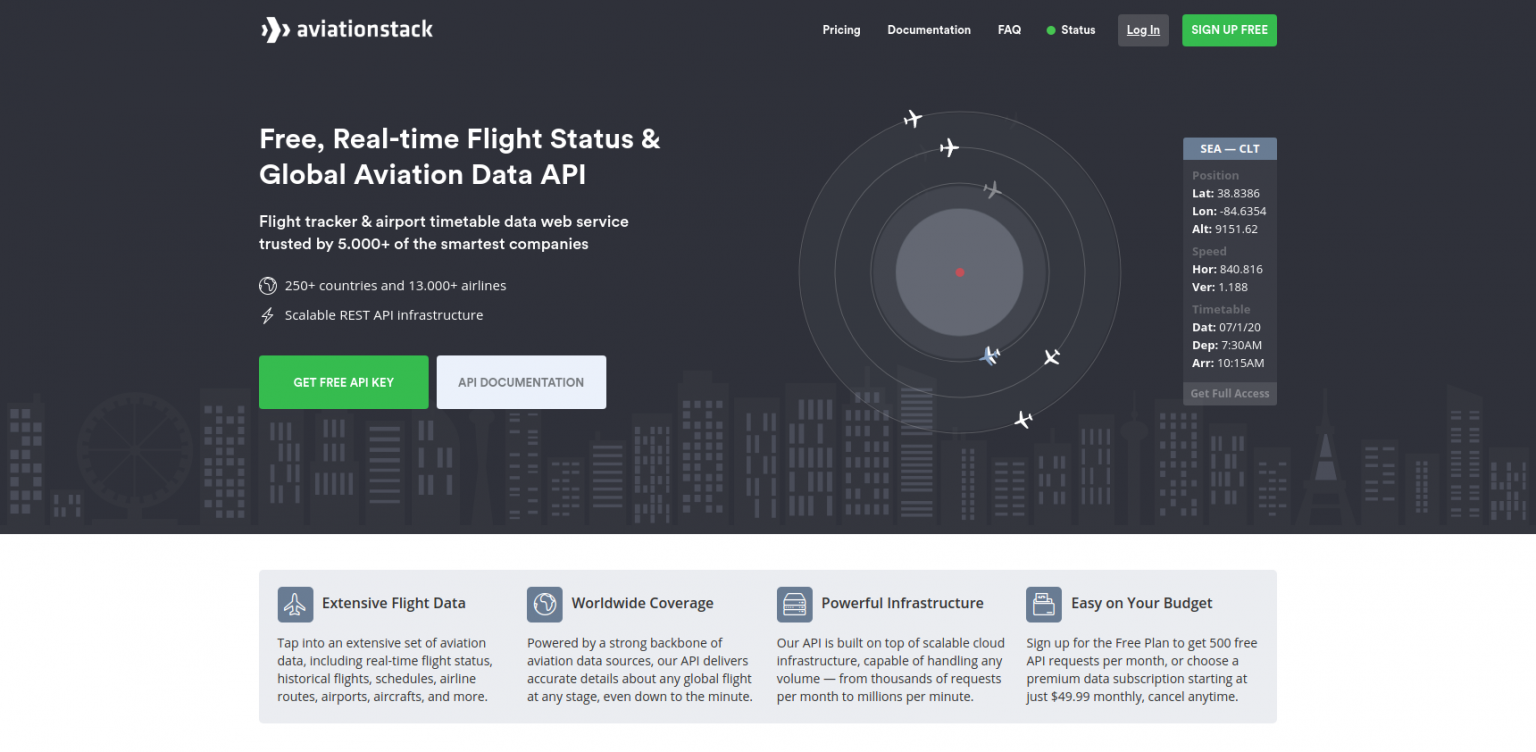Image resolution: width=1536 pixels, height=752 pixels.
Task: Open the Pricing page from the navigation
Action: pos(841,30)
